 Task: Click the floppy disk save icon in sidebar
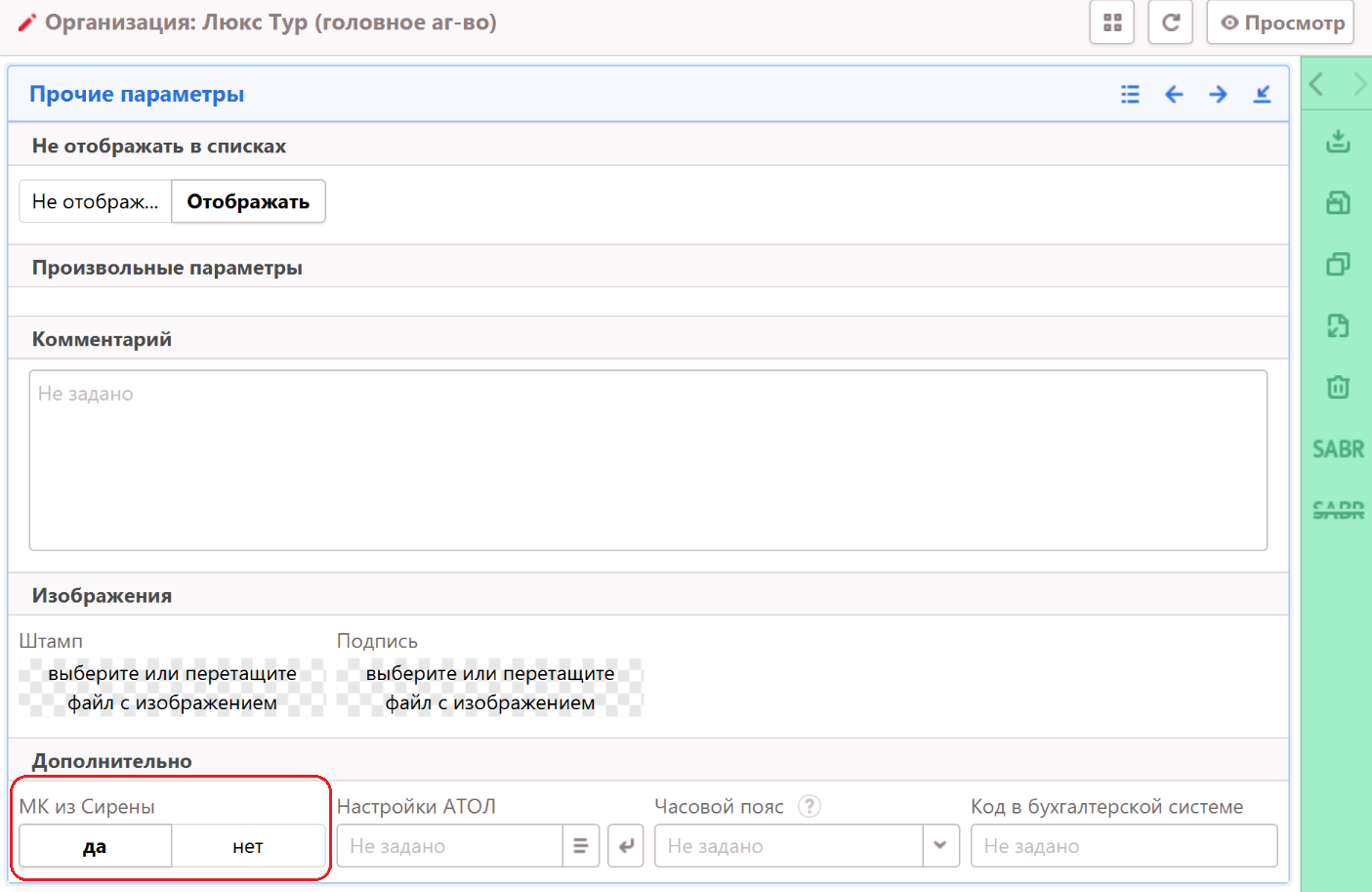coord(1338,202)
